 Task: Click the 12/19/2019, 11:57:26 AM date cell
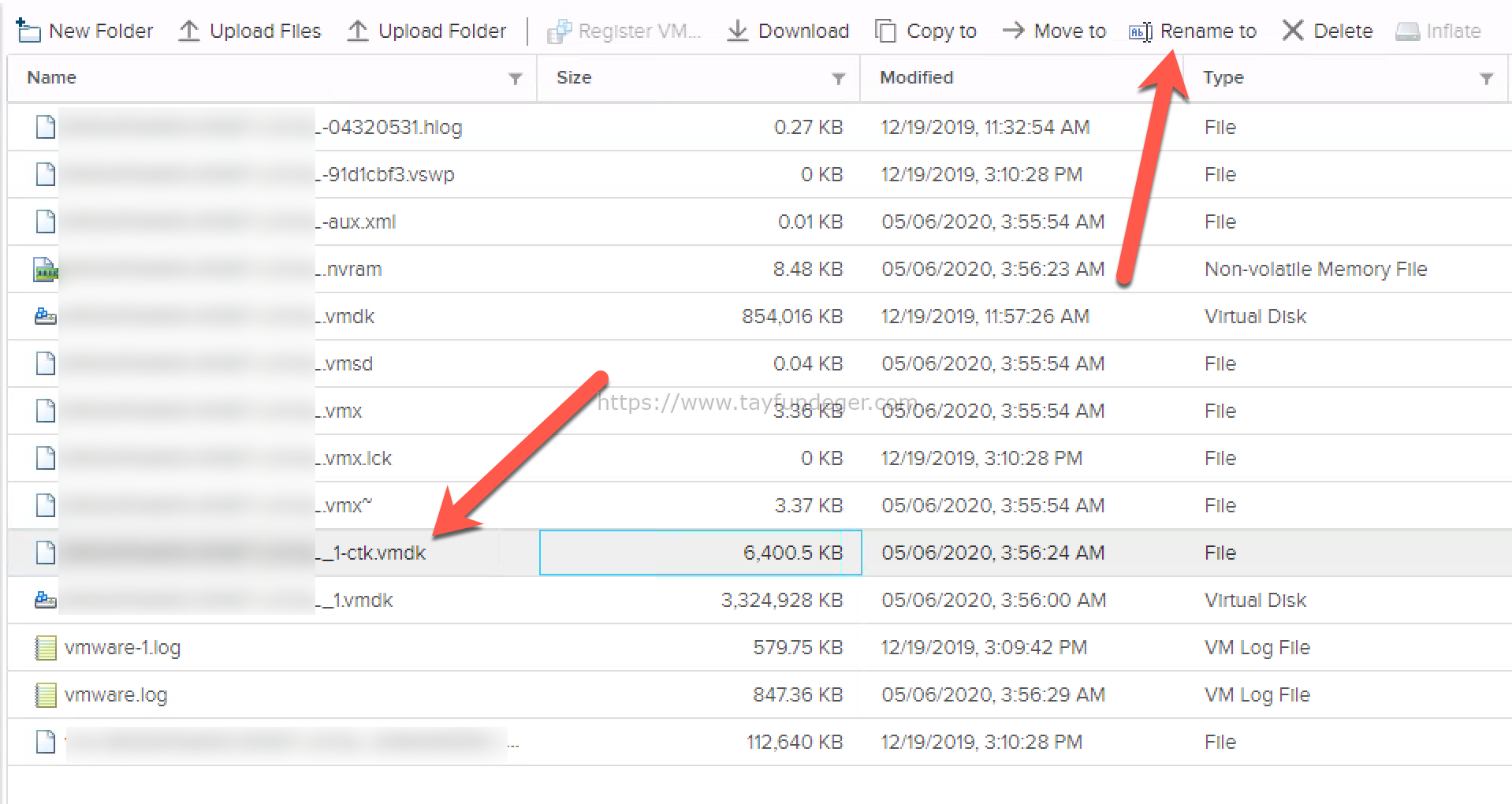(985, 316)
